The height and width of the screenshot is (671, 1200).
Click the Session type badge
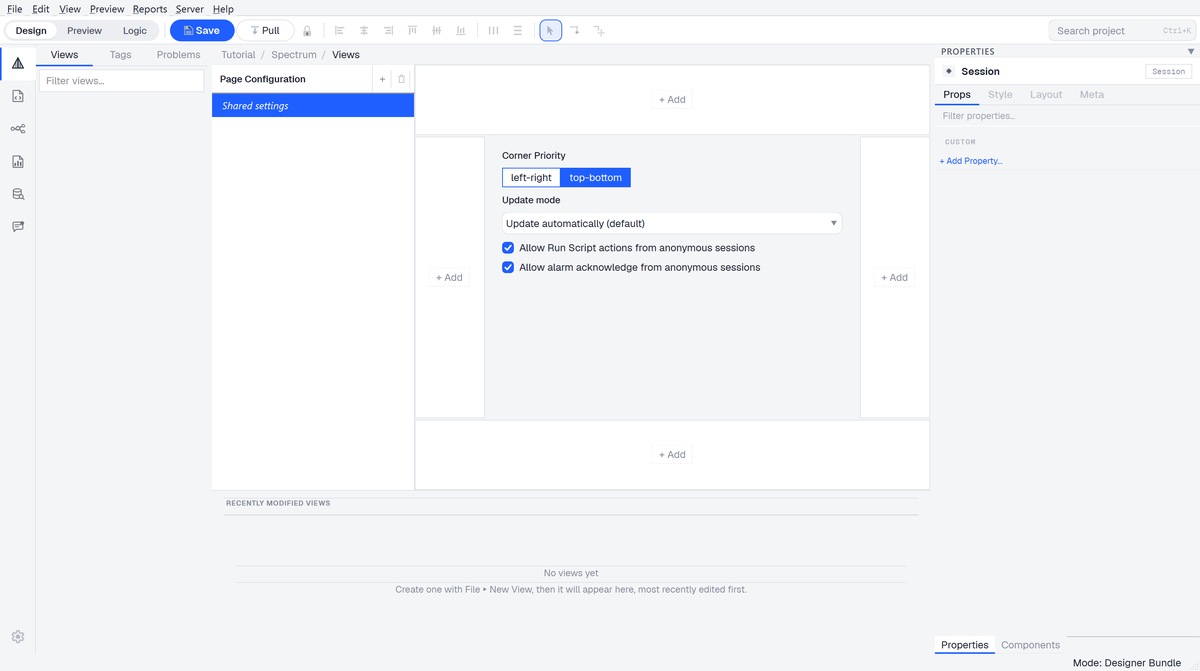(1168, 71)
